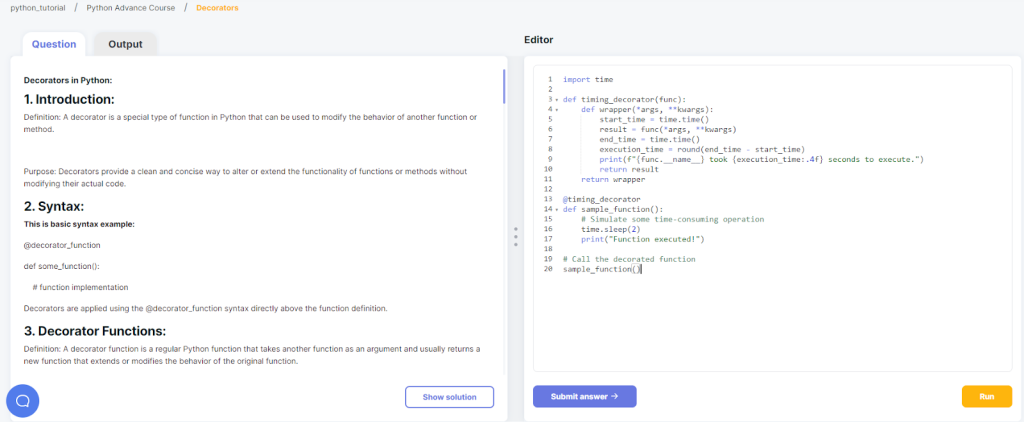Click the time.sleep(2) line in the editor

(x=612, y=229)
